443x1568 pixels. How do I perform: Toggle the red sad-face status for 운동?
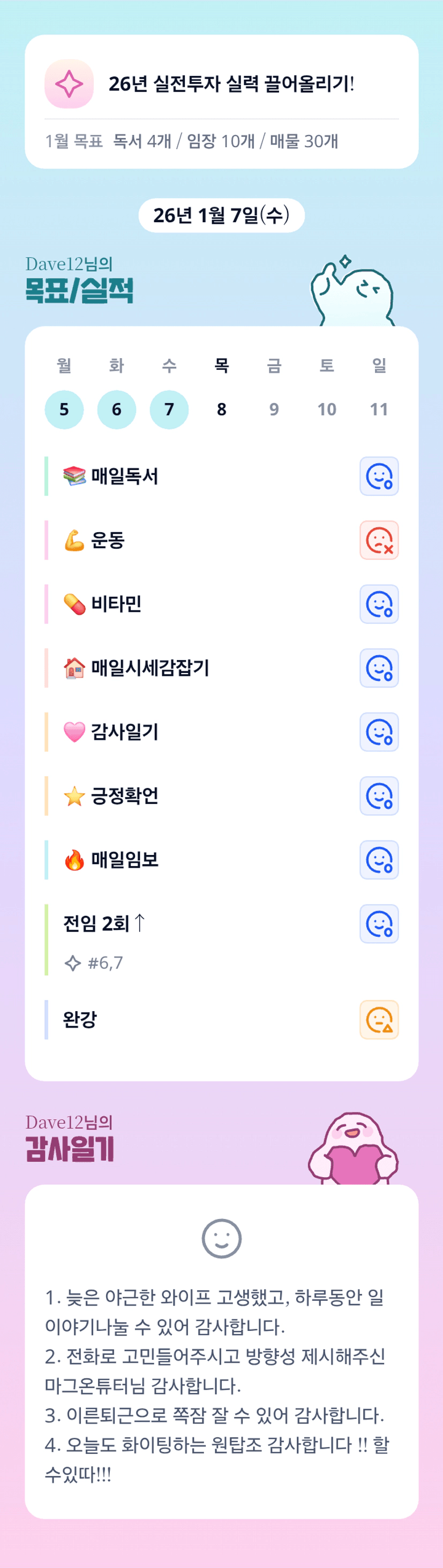[379, 540]
